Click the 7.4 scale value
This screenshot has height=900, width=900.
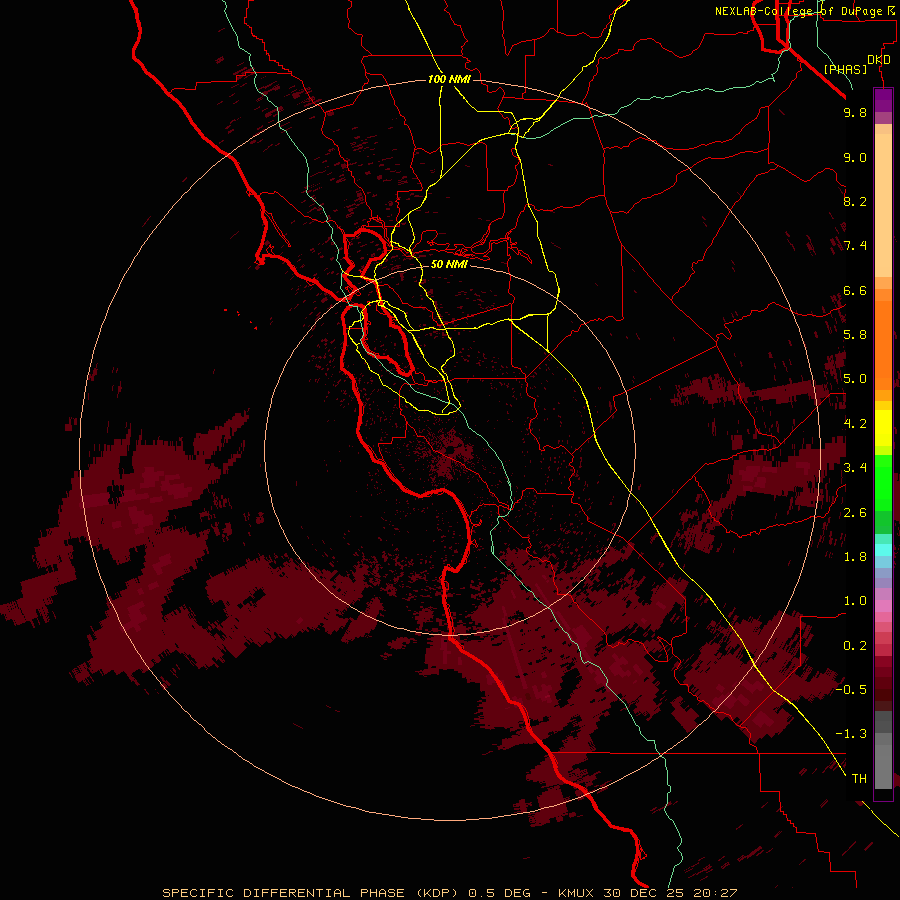click(x=855, y=246)
